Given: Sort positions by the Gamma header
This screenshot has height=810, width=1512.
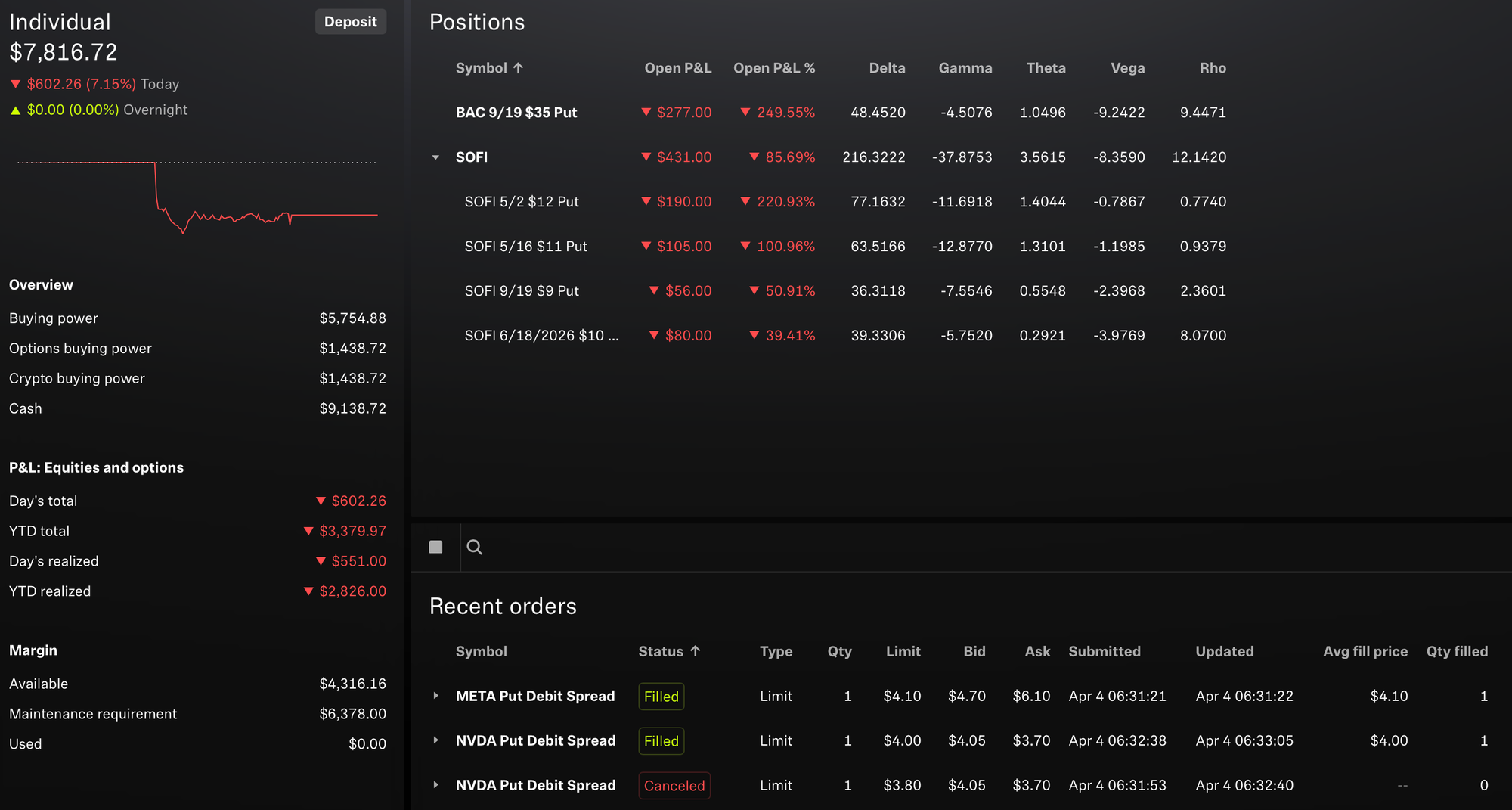Looking at the screenshot, I should [x=965, y=68].
